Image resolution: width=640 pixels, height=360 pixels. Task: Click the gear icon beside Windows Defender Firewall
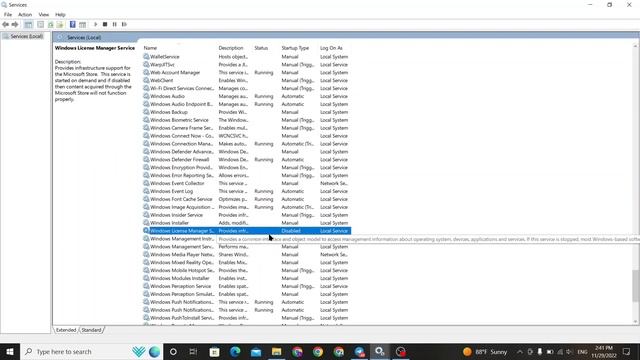coord(146,160)
